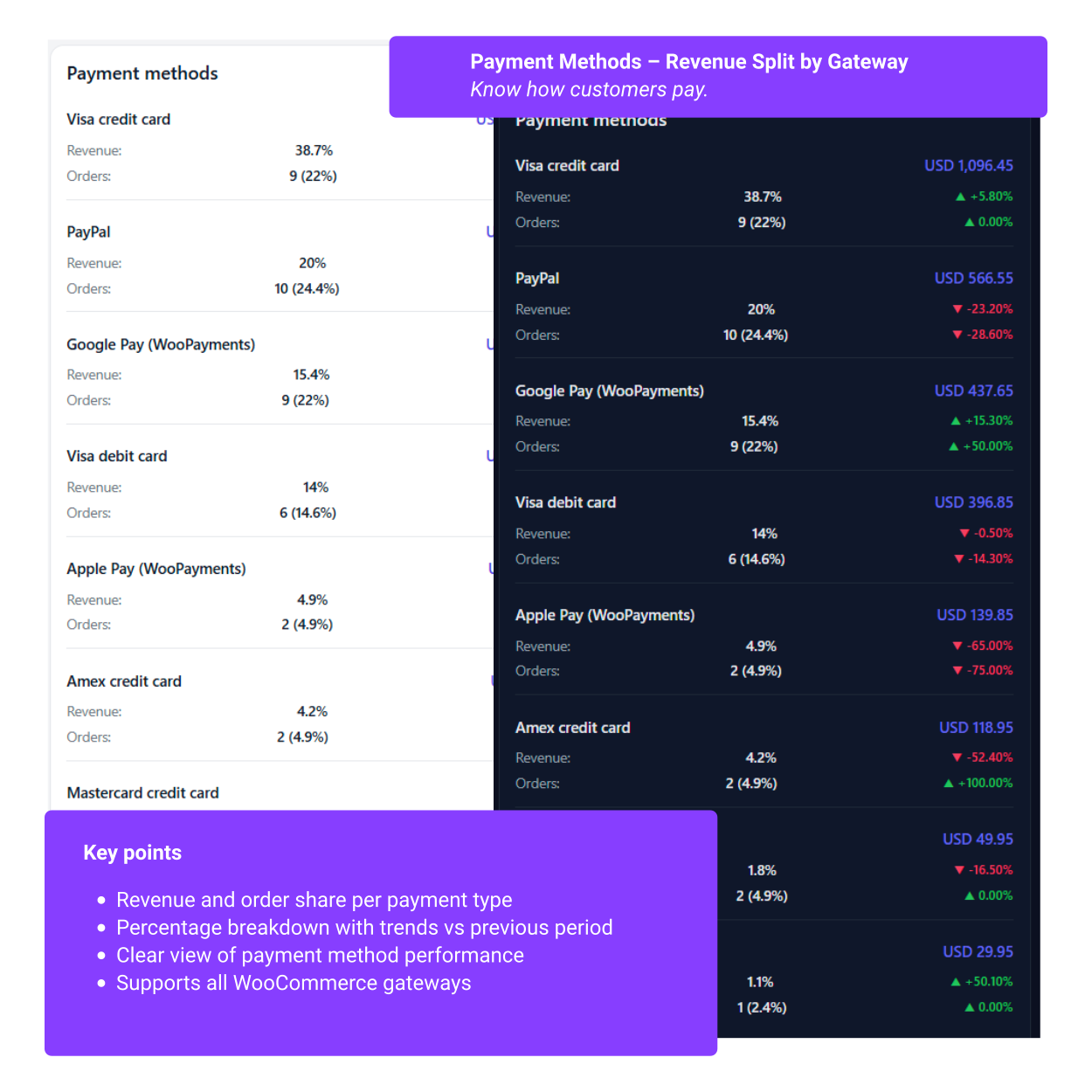1092x1092 pixels.
Task: Open USD 29.95 amount at the bottom
Action: pyautogui.click(x=978, y=952)
